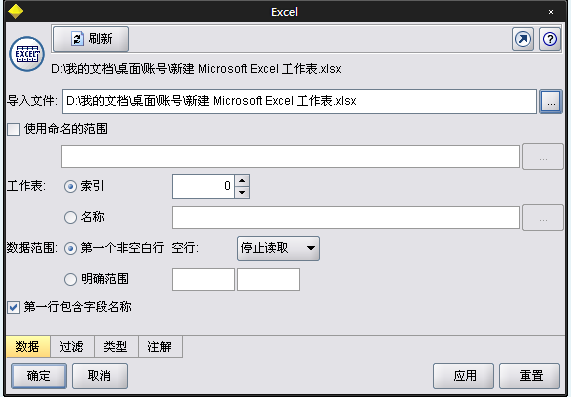Select 第一个非空白行 radio button
The image size is (571, 397).
coord(70,248)
